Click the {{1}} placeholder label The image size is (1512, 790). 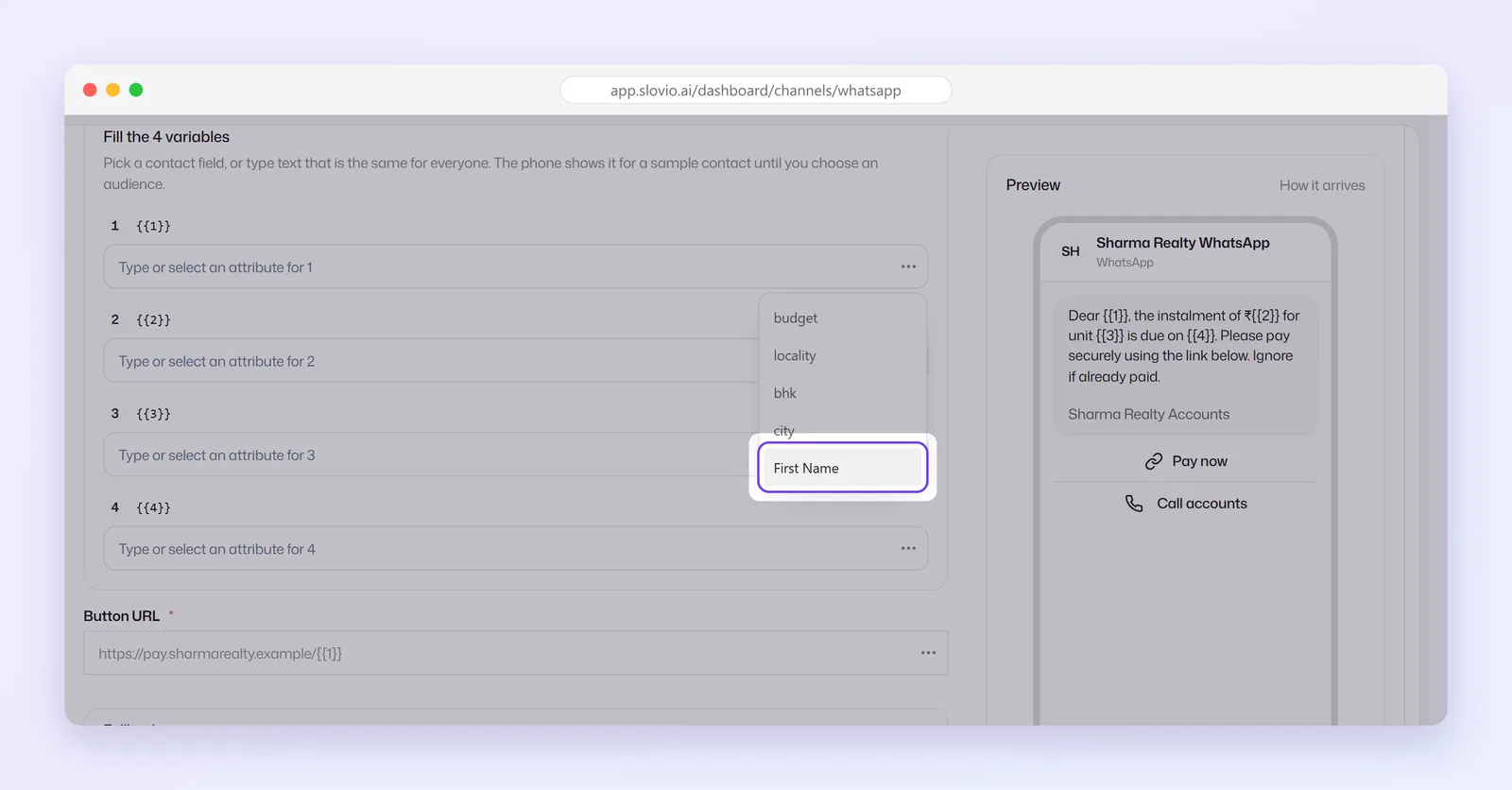(x=153, y=226)
